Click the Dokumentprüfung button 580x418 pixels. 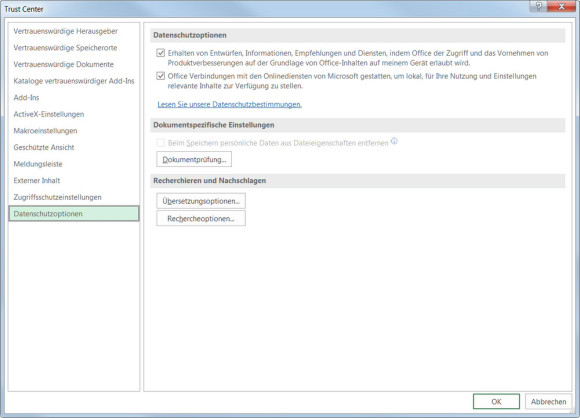point(194,159)
